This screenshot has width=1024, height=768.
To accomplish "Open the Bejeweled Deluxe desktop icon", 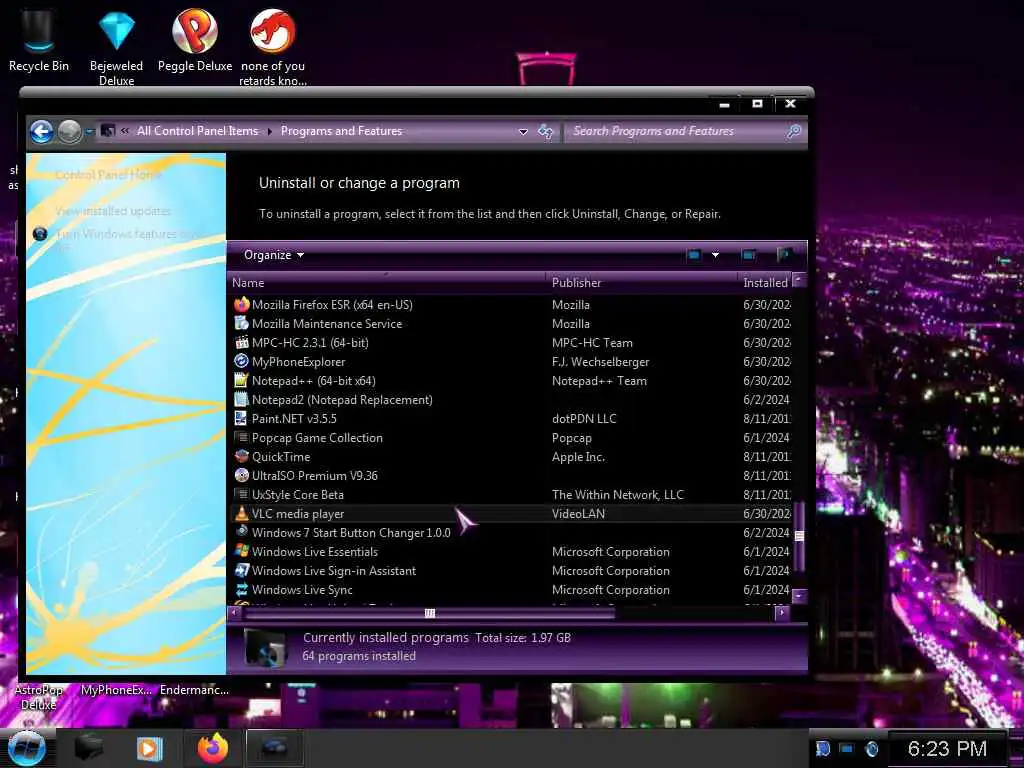I will tap(116, 47).
